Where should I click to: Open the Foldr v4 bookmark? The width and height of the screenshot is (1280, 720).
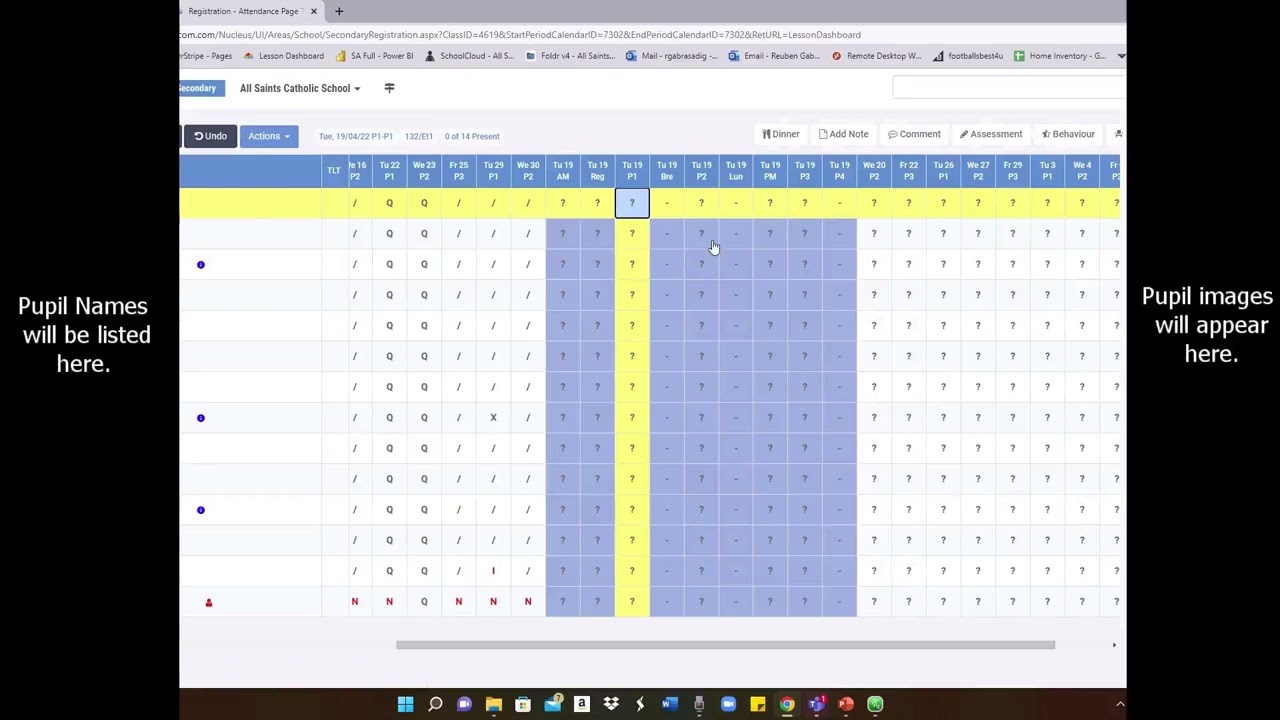[570, 56]
